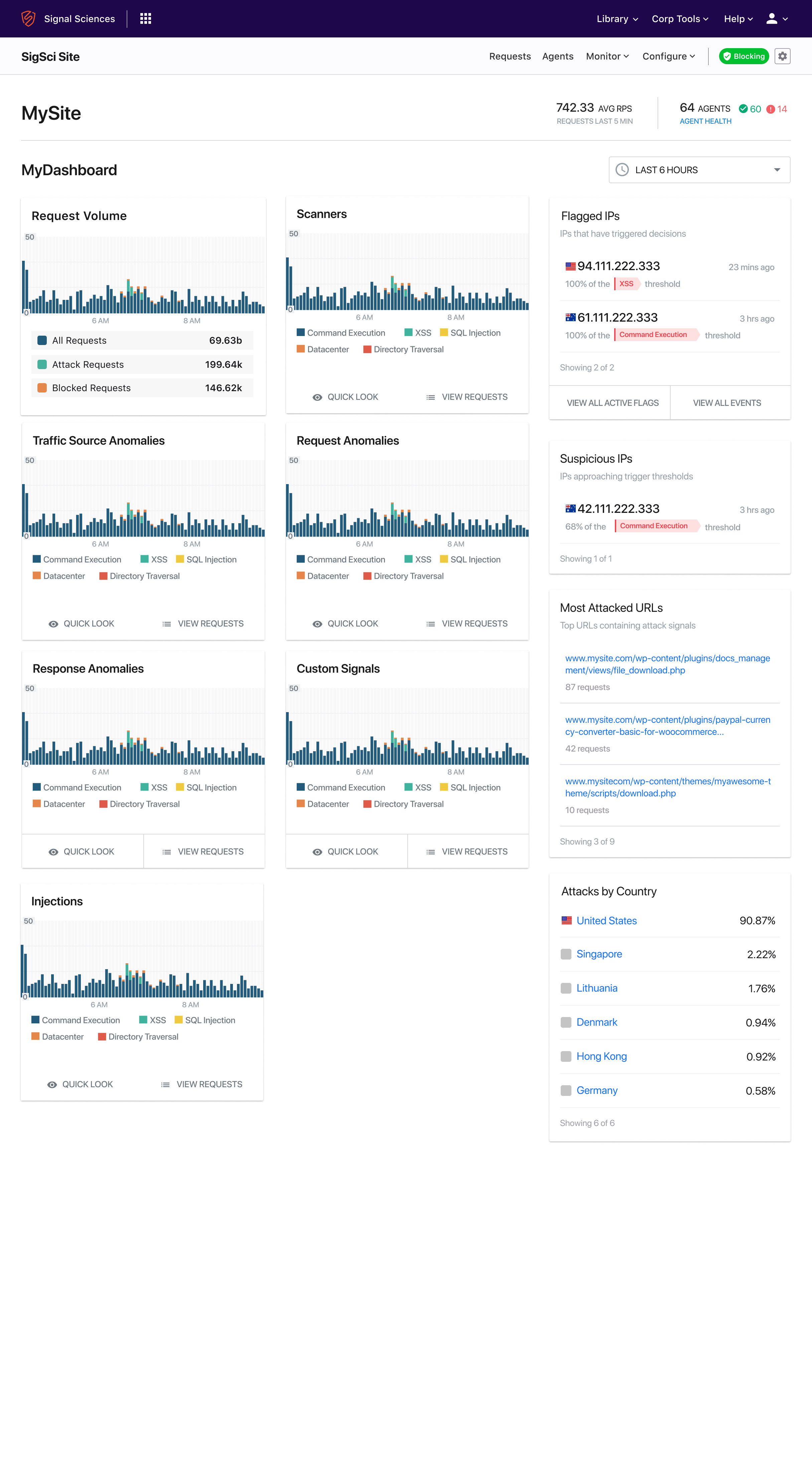
Task: Open the user account profile icon
Action: [772, 19]
